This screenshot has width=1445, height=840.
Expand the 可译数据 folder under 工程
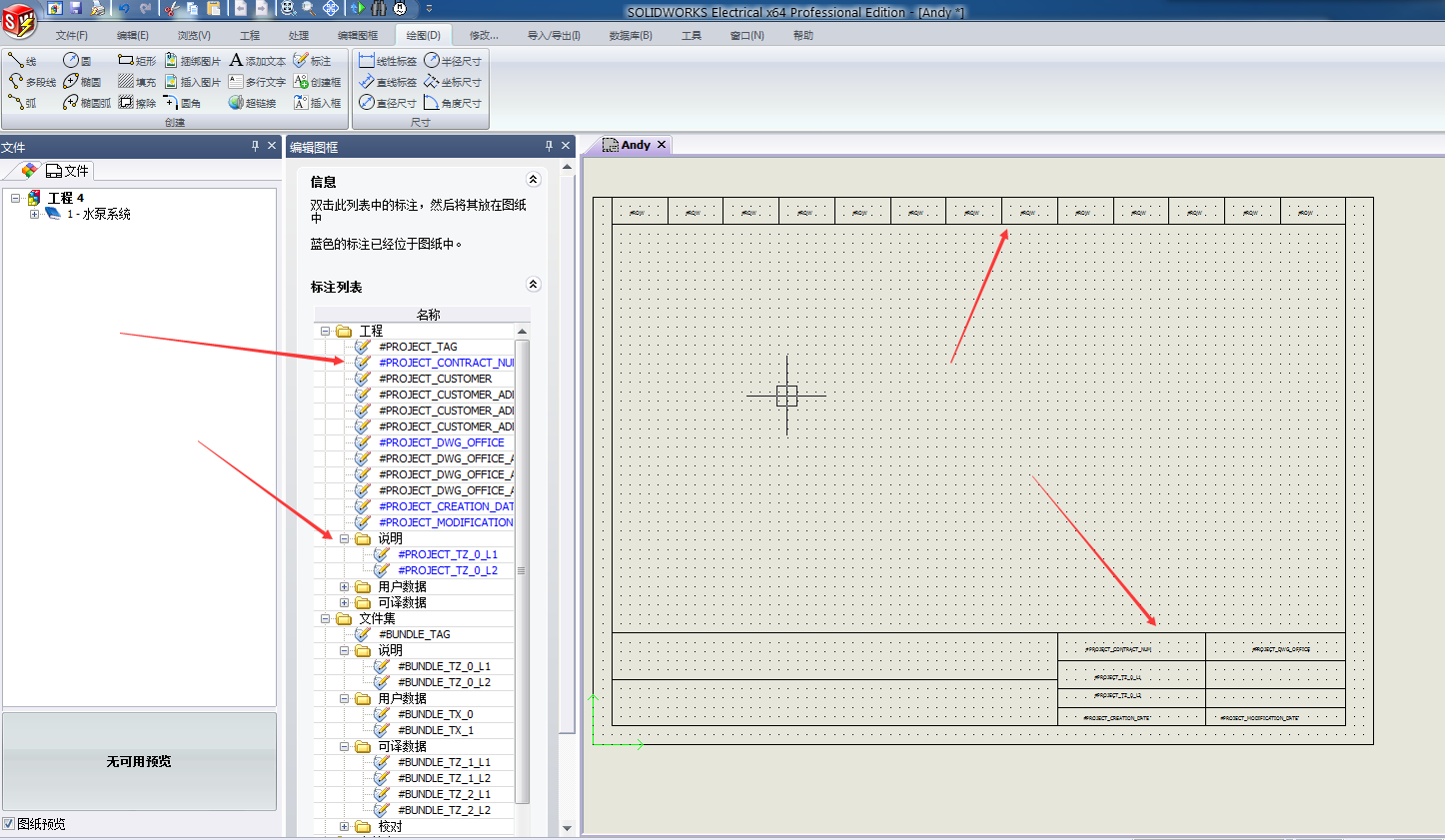[x=344, y=602]
